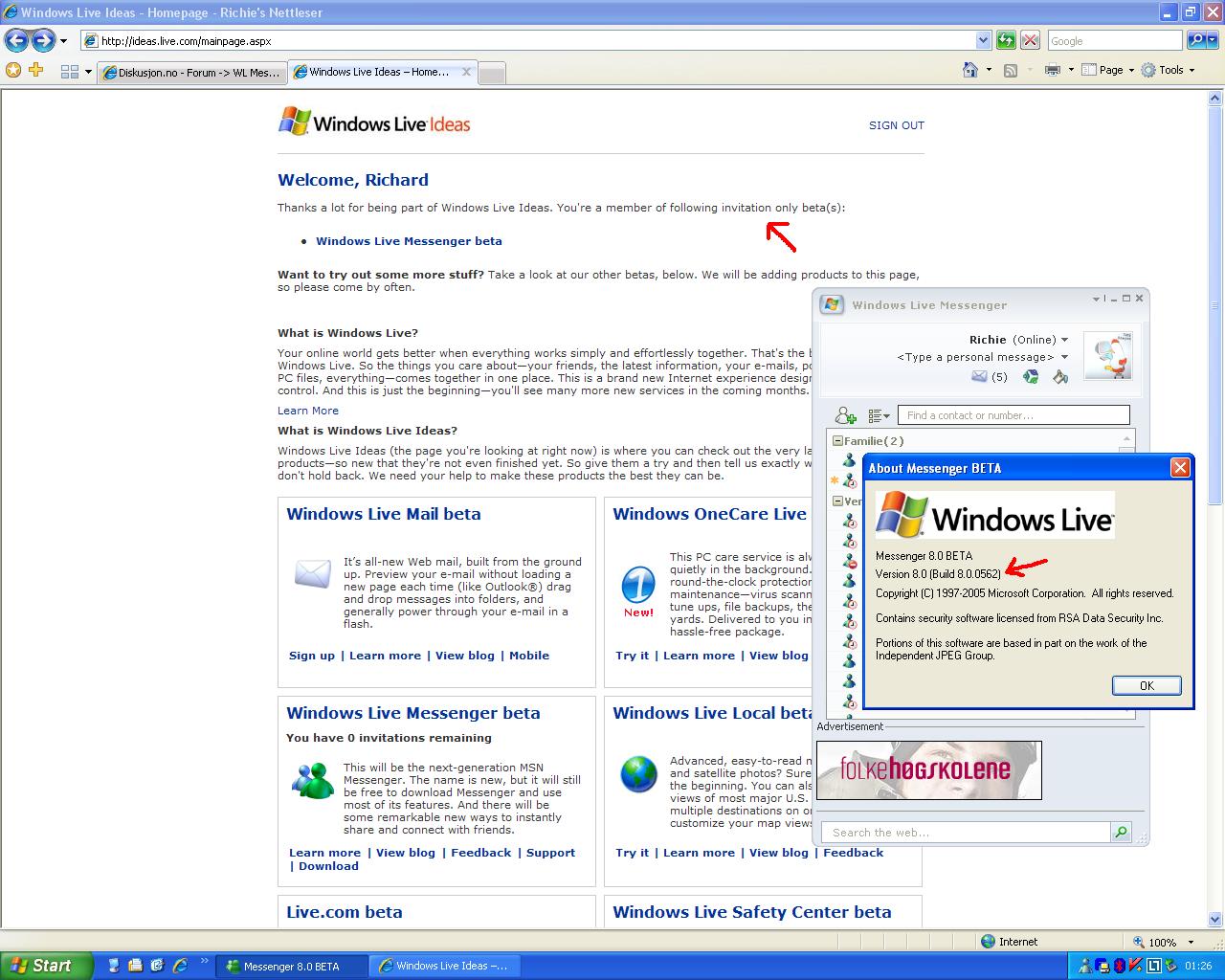Open Tools menu dropdown in command bar
Viewport: 1225px width, 980px height.
click(1168, 70)
